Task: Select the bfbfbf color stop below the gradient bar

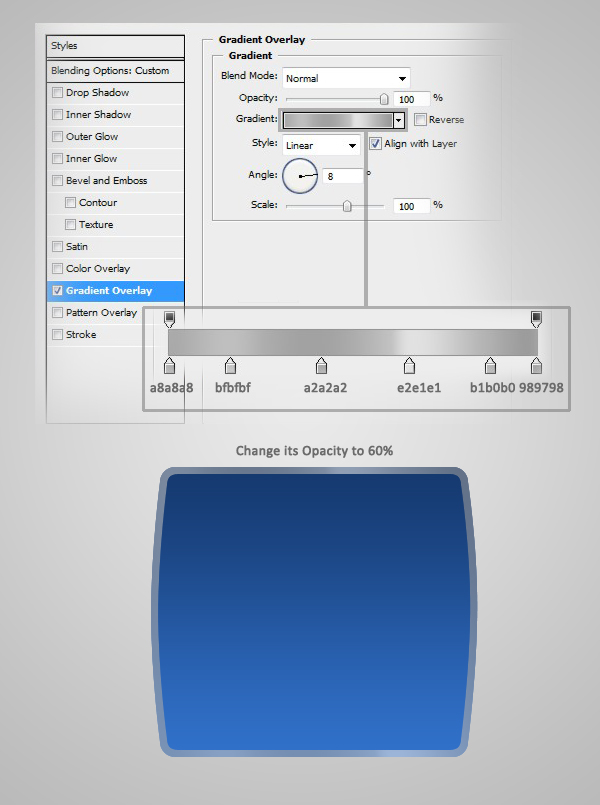Action: click(230, 366)
